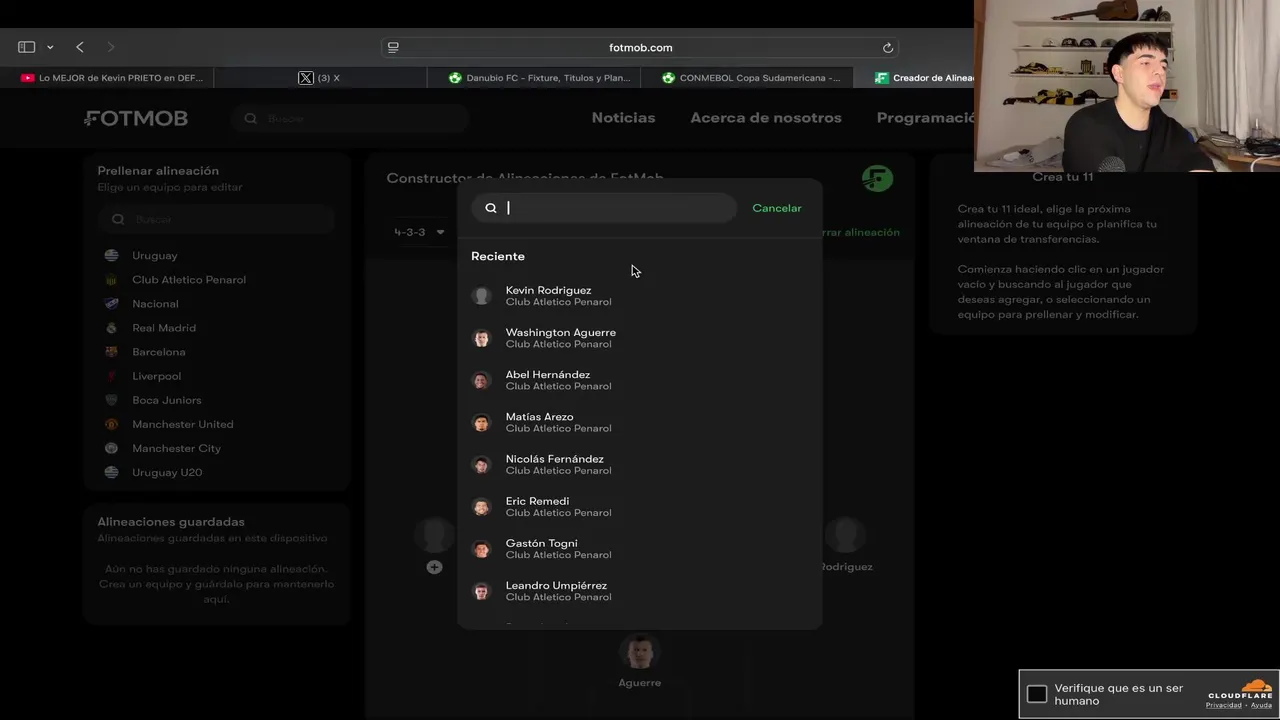Click the Rodriguez player slot on the pitch
This screenshot has width=1280, height=720.
846,544
